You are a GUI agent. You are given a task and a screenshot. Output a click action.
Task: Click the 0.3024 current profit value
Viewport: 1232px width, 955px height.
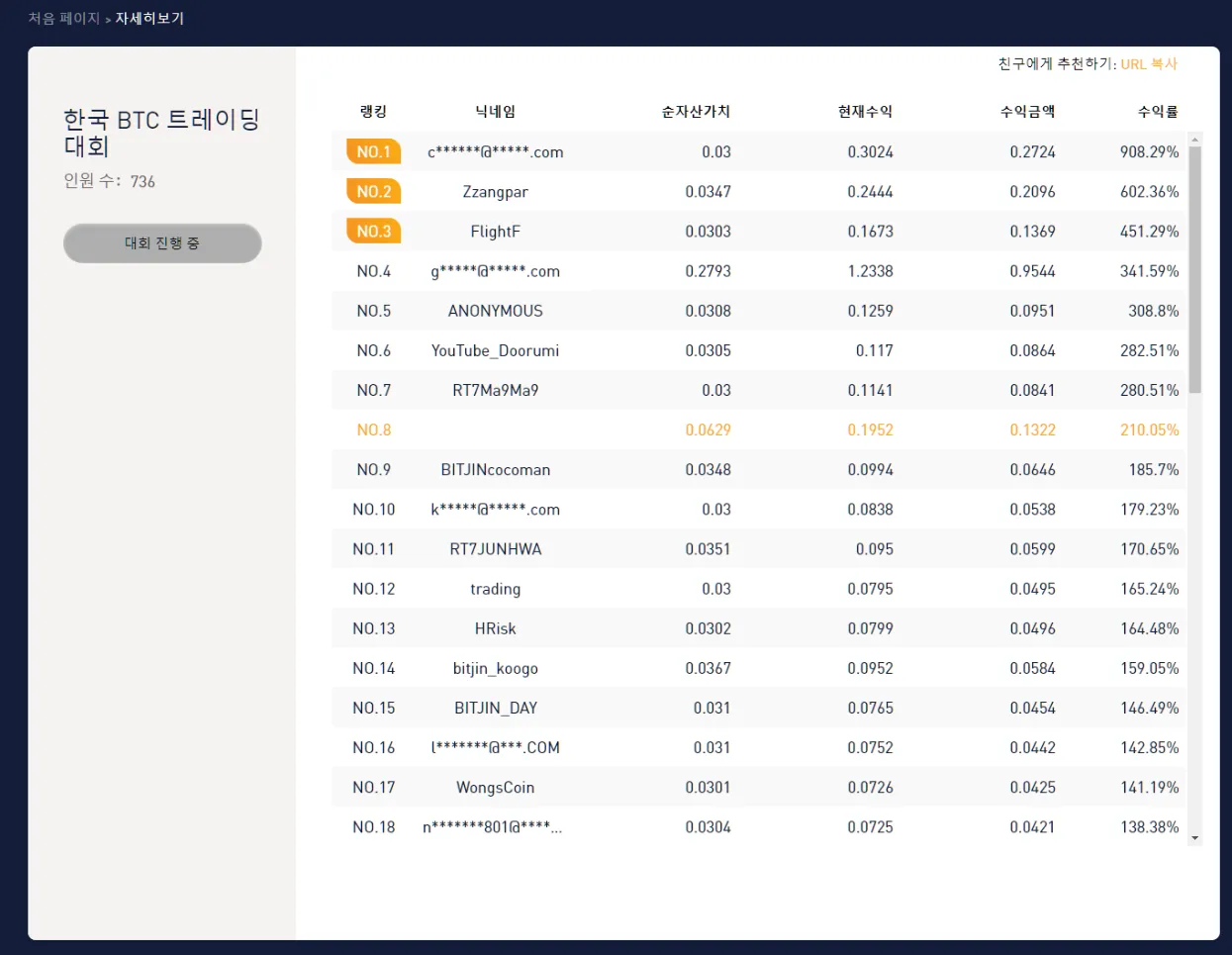[870, 151]
